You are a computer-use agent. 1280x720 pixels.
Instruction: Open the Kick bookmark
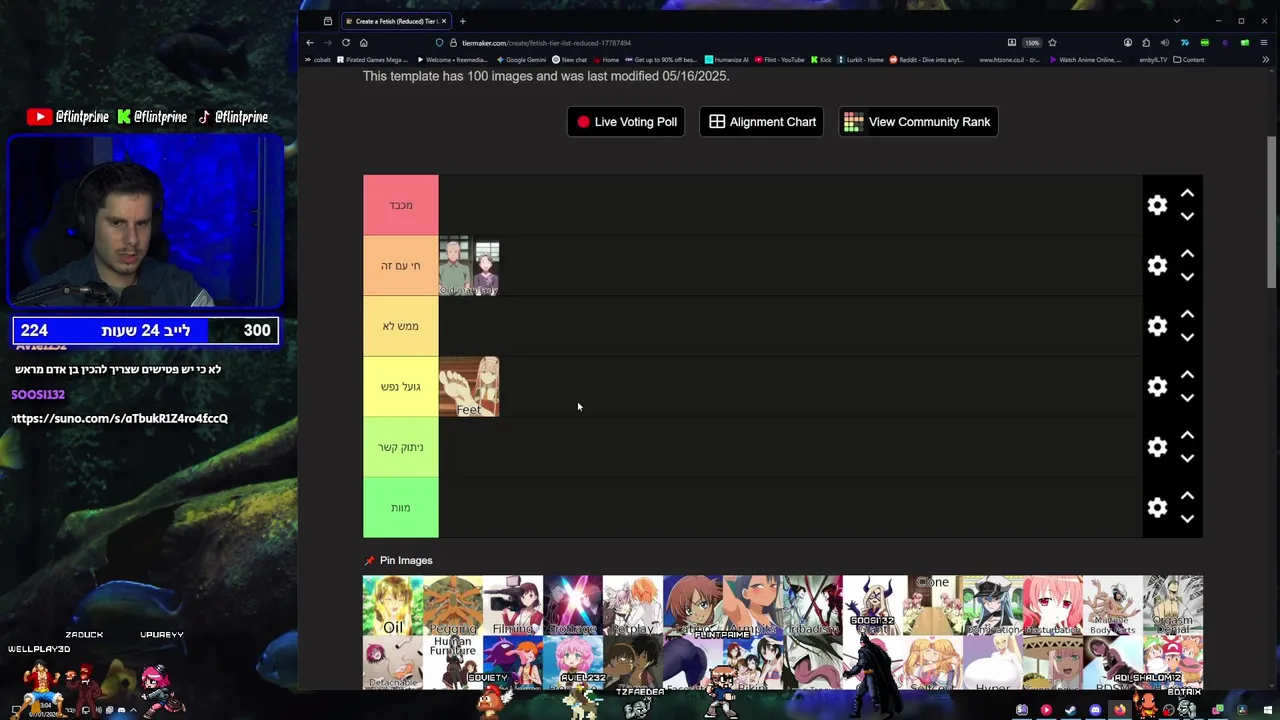coord(821,60)
